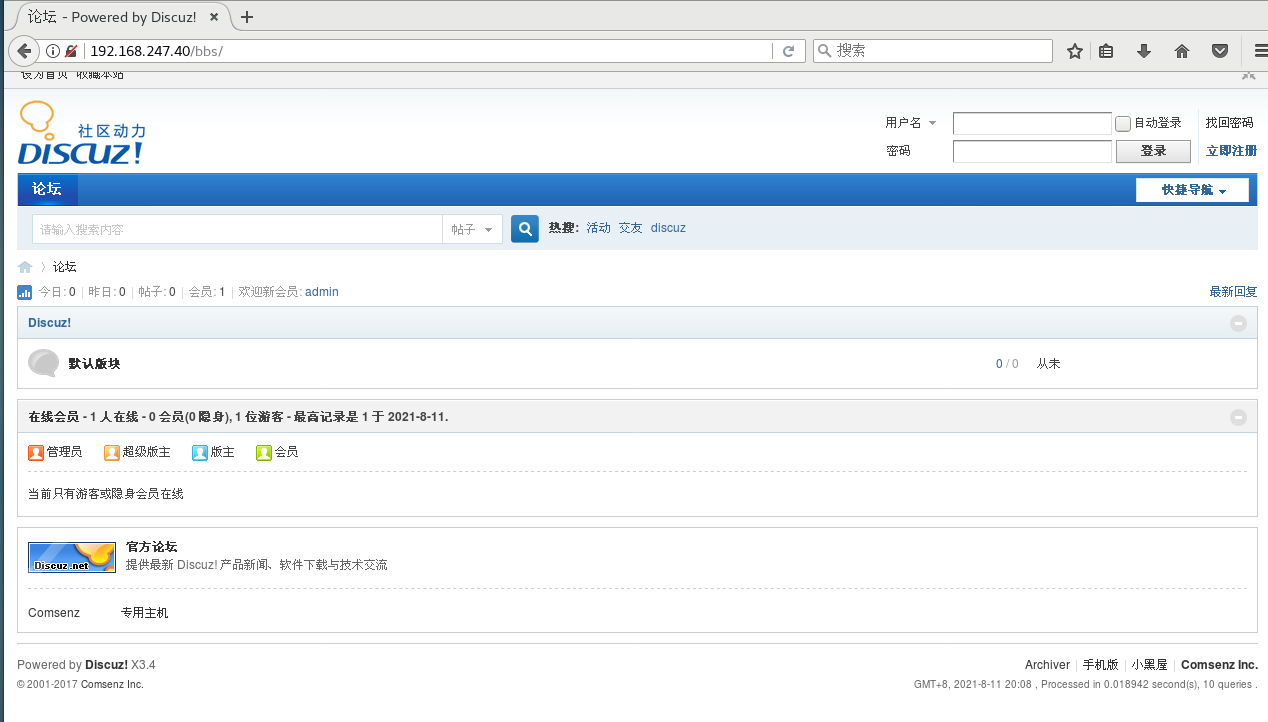Click the Discuz! logo image

point(82,133)
